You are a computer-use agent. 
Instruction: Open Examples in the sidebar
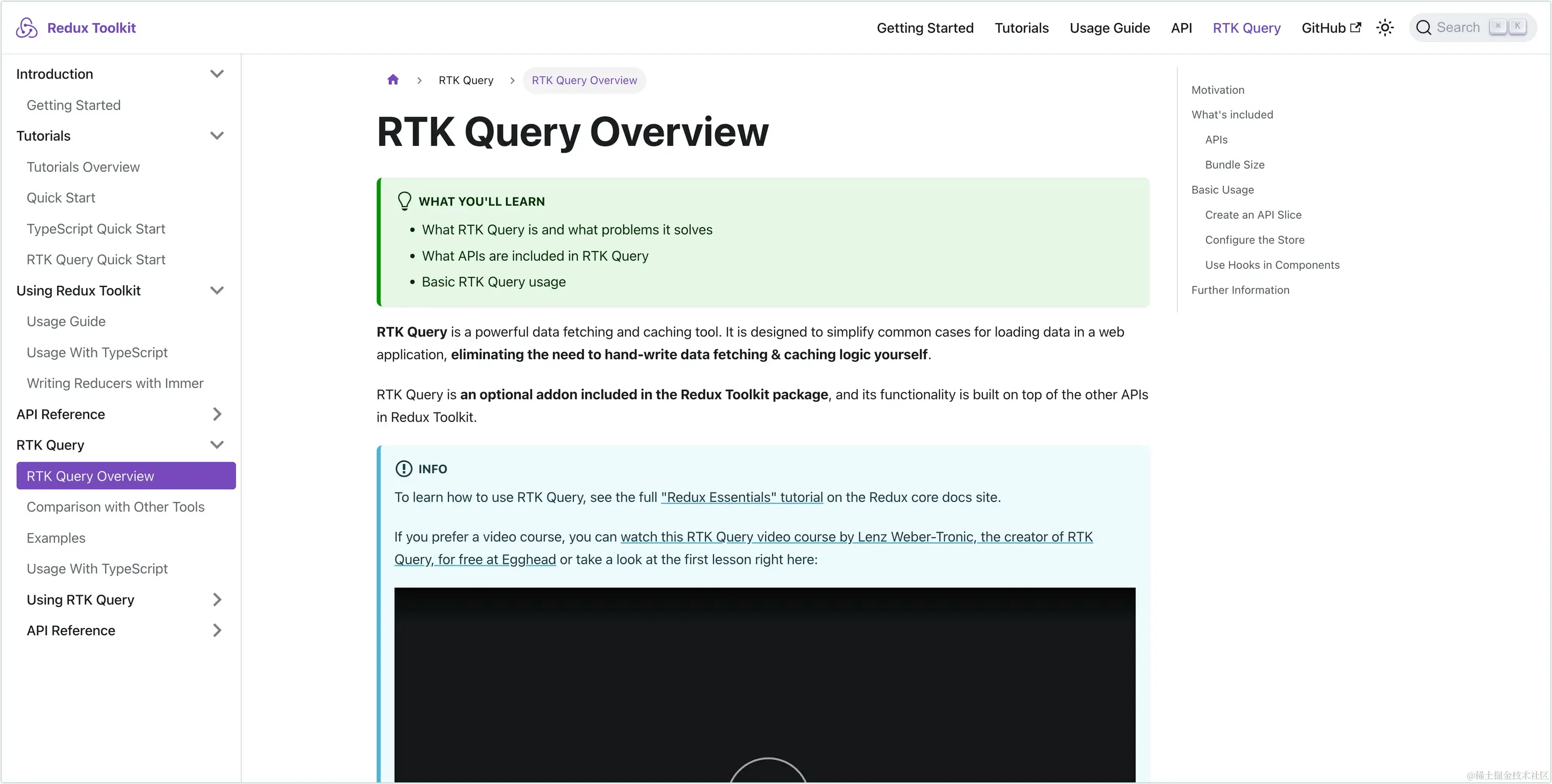coord(56,538)
